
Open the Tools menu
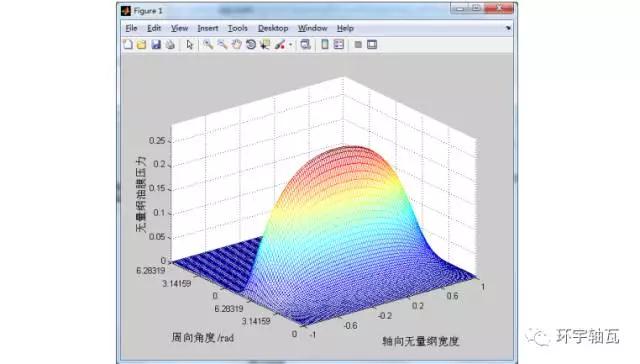238,28
